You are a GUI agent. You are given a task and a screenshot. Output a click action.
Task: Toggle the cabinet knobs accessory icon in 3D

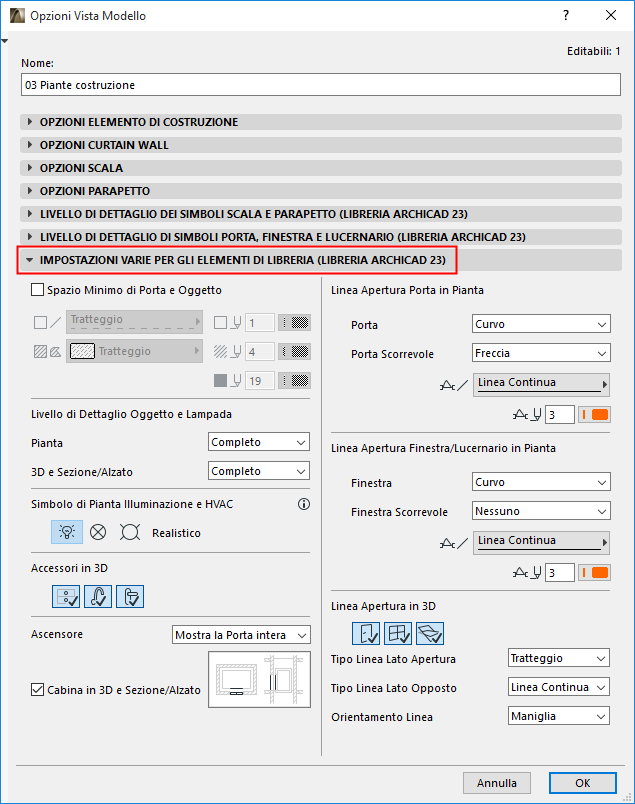coord(66,596)
